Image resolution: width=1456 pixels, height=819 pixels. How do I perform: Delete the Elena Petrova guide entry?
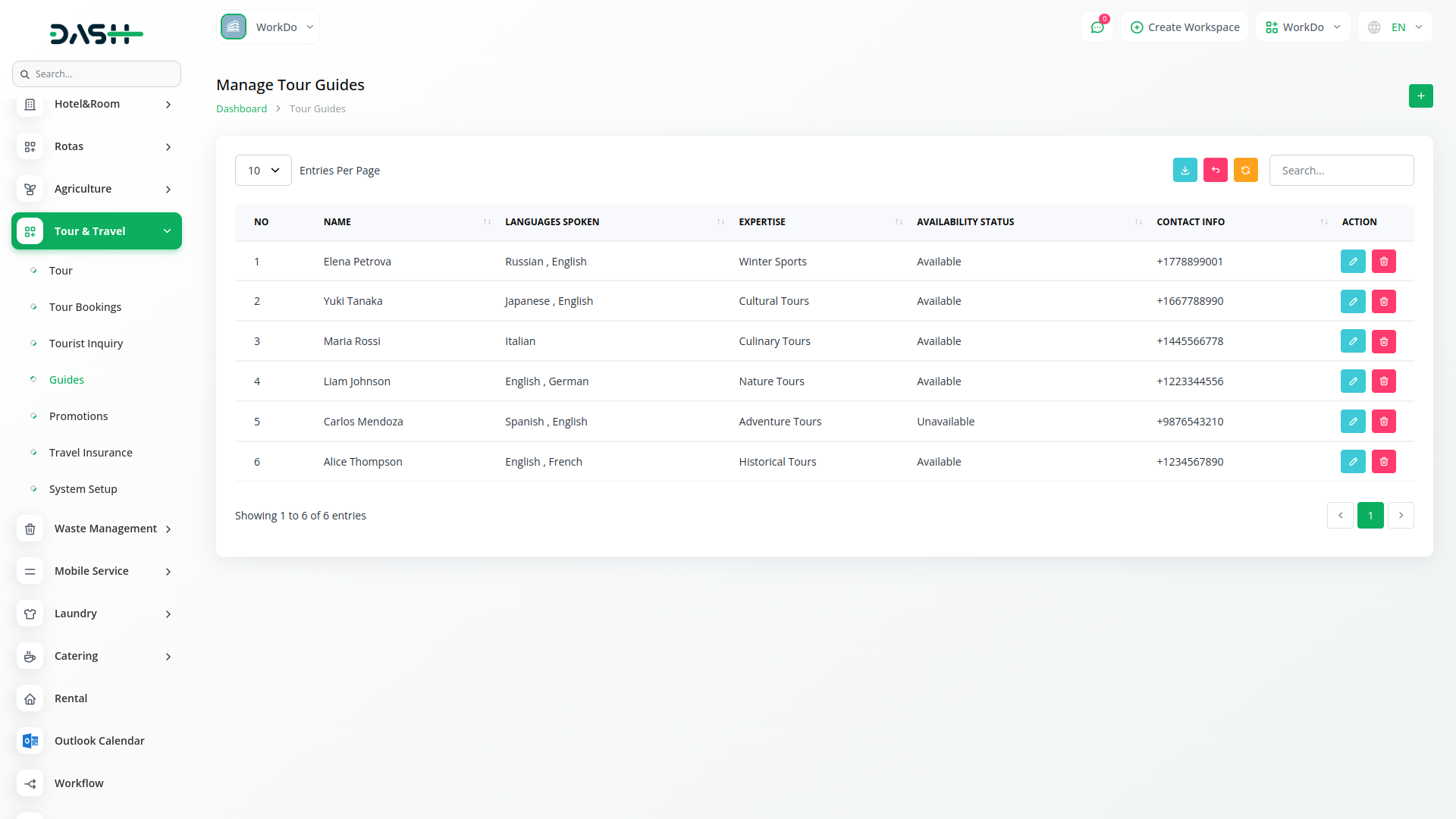[x=1384, y=261]
